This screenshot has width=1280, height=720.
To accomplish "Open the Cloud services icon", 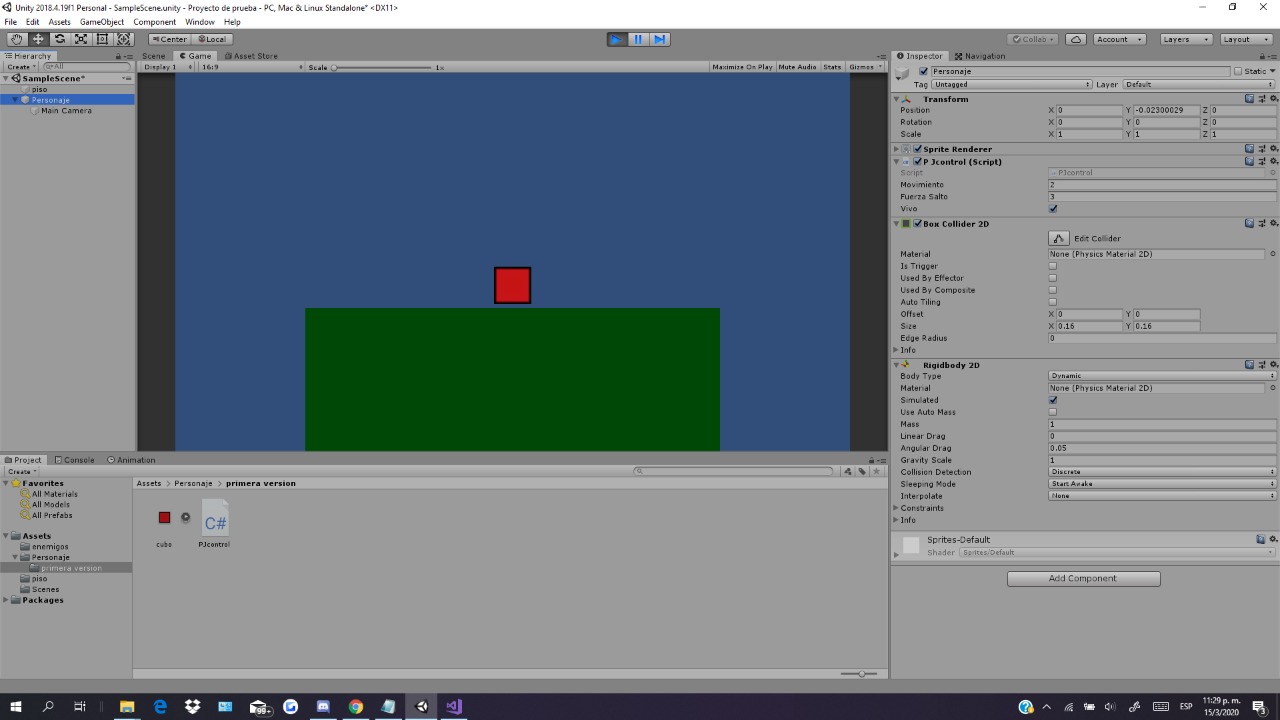I will [x=1076, y=39].
